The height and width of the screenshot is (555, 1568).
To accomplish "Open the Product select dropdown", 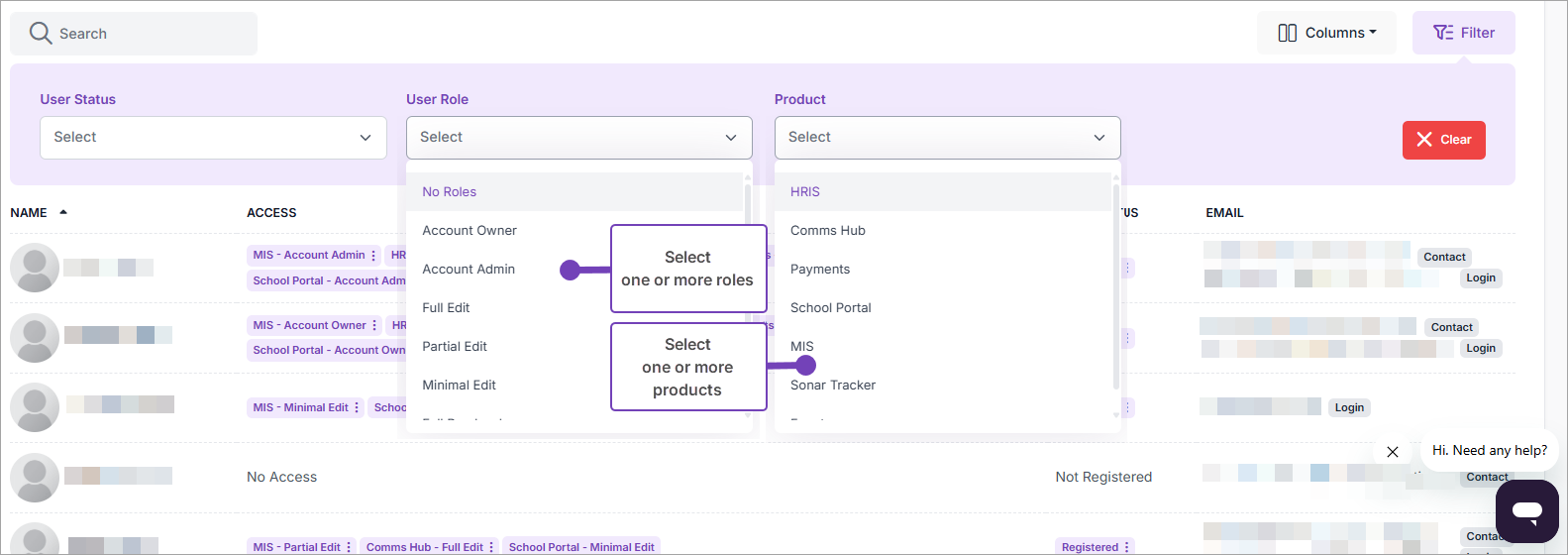I will [947, 138].
